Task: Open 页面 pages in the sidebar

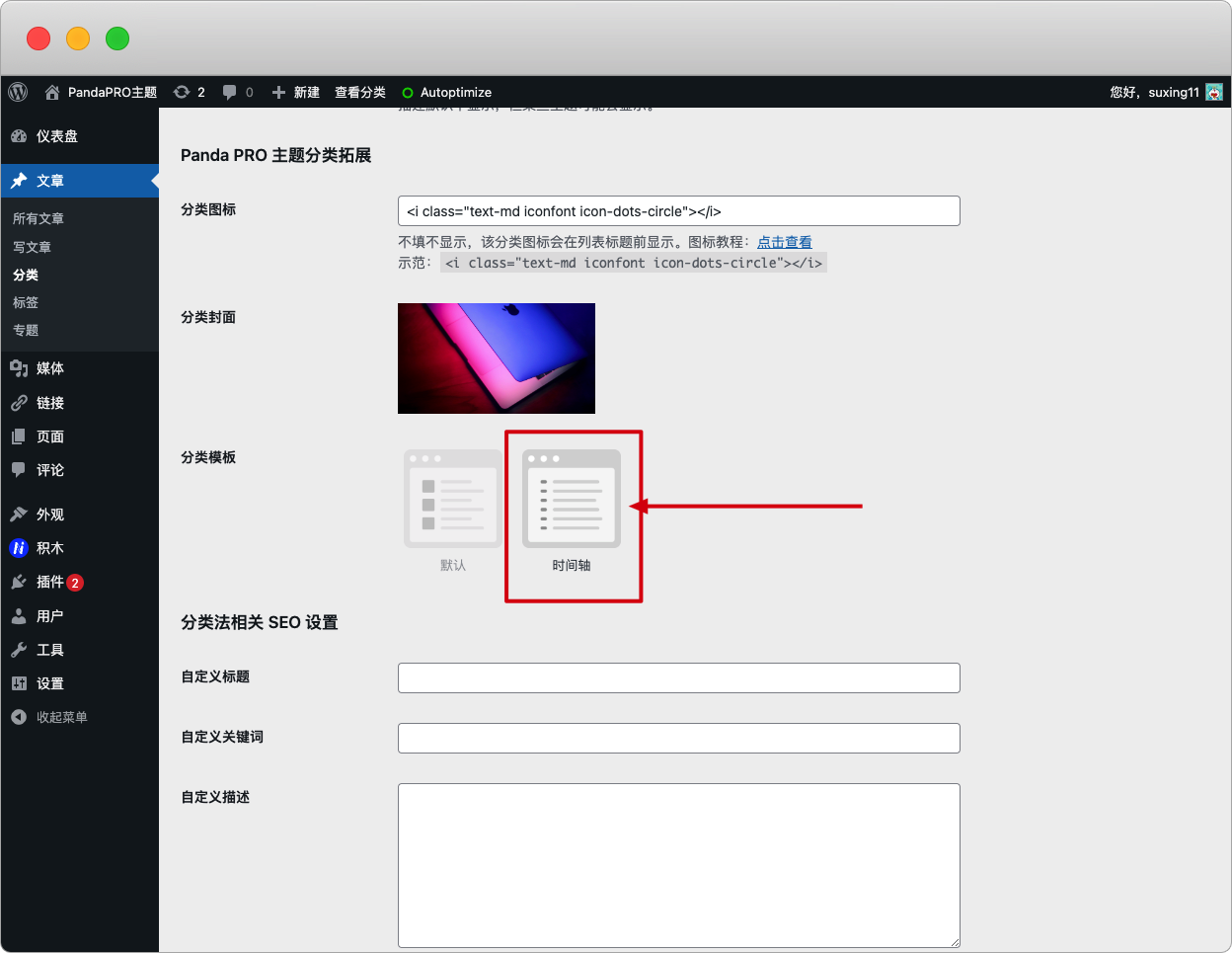Action: coord(79,437)
